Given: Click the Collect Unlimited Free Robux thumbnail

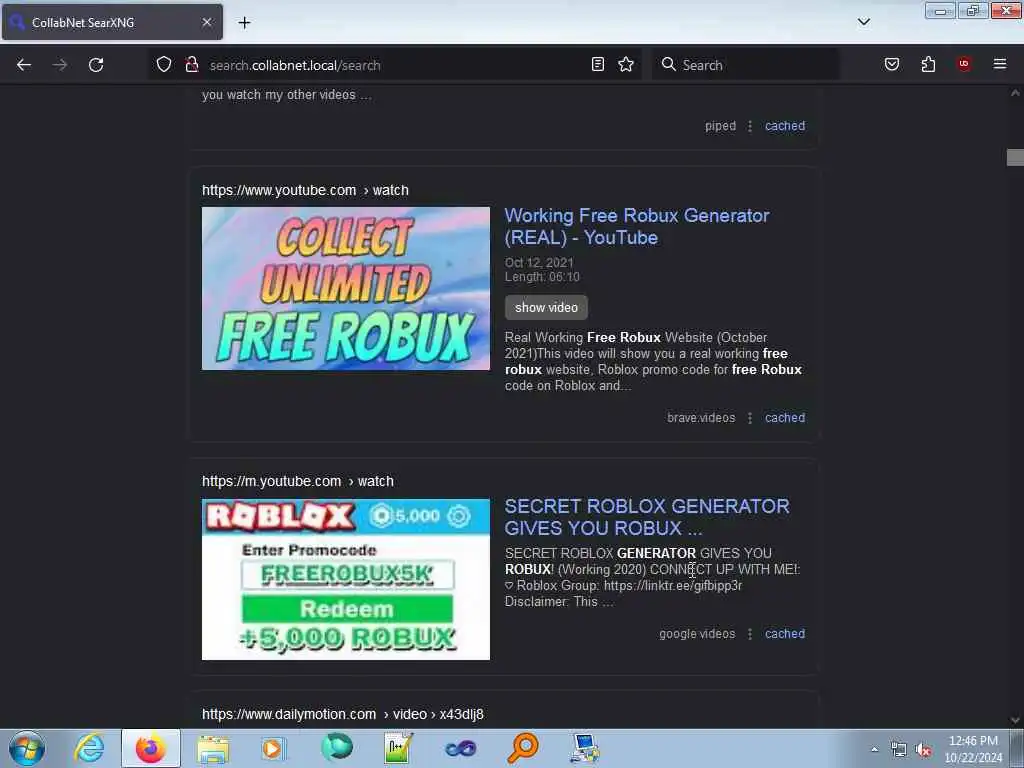Looking at the screenshot, I should (x=345, y=289).
